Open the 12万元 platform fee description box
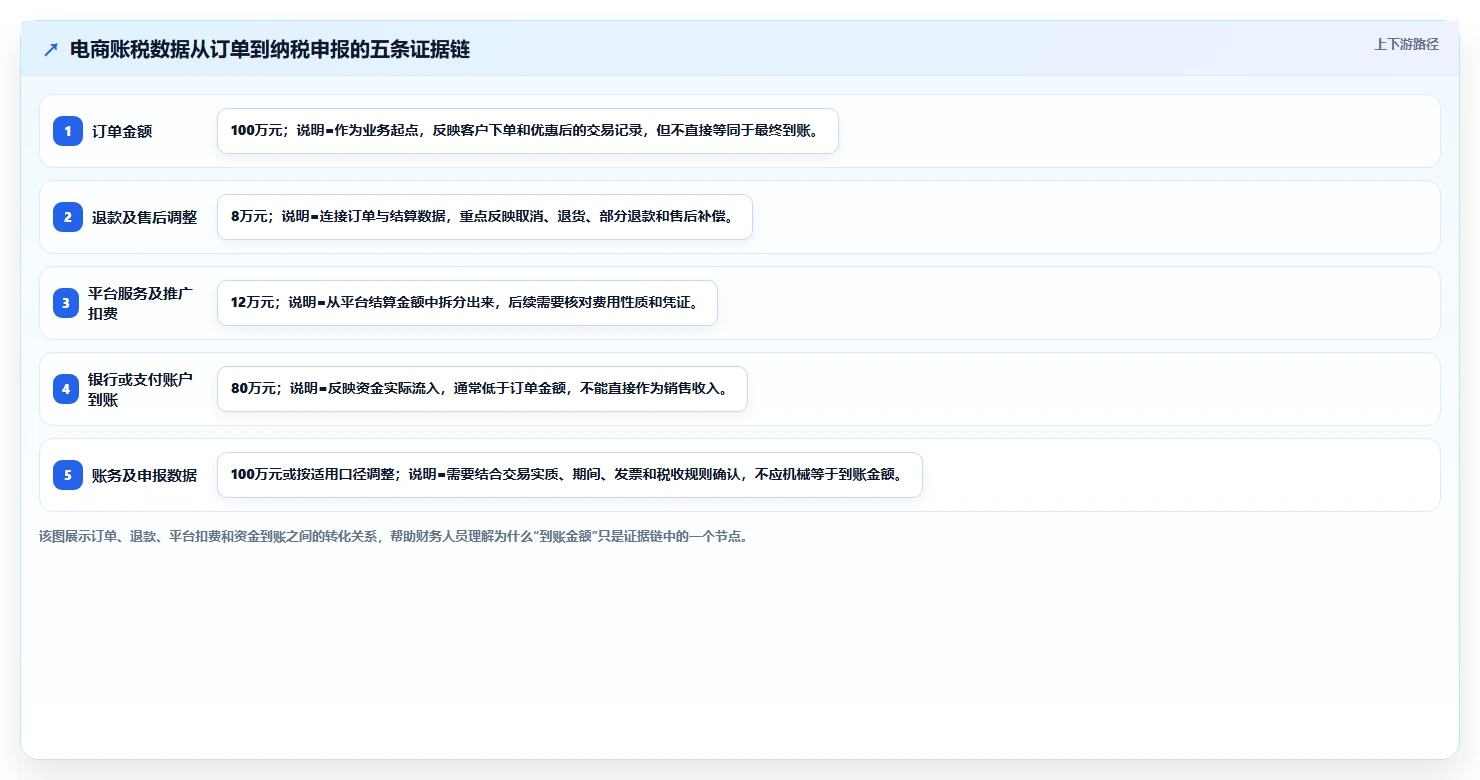1480x780 pixels. pos(467,303)
